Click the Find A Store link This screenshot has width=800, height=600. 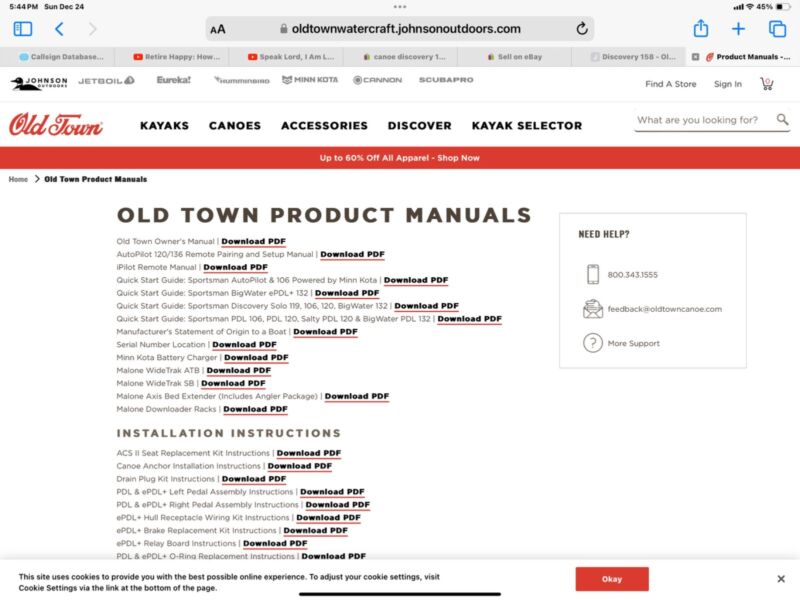[670, 84]
